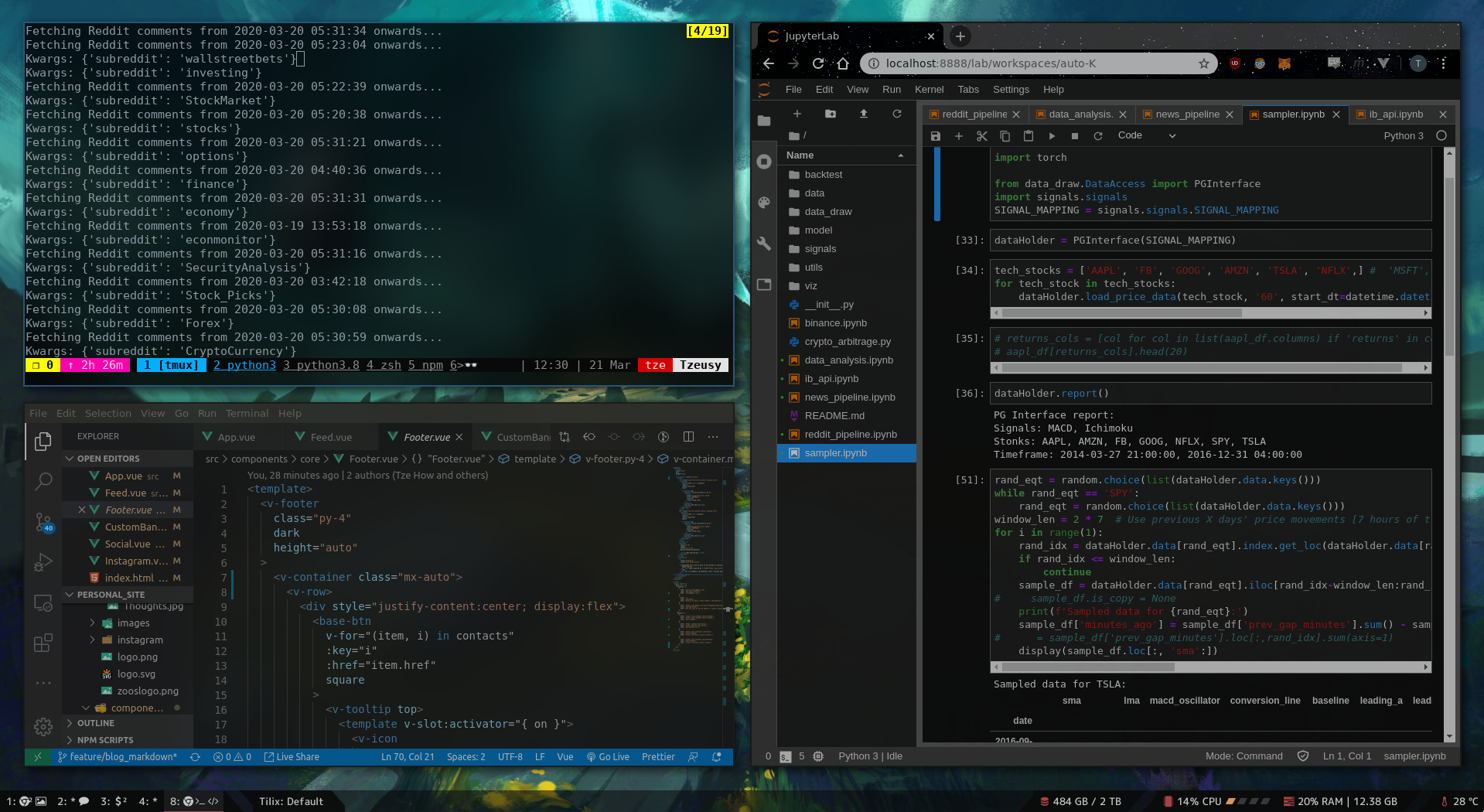Viewport: 1484px width, 812px height.
Task: Click Go Live in VS Code status bar
Action: point(608,756)
